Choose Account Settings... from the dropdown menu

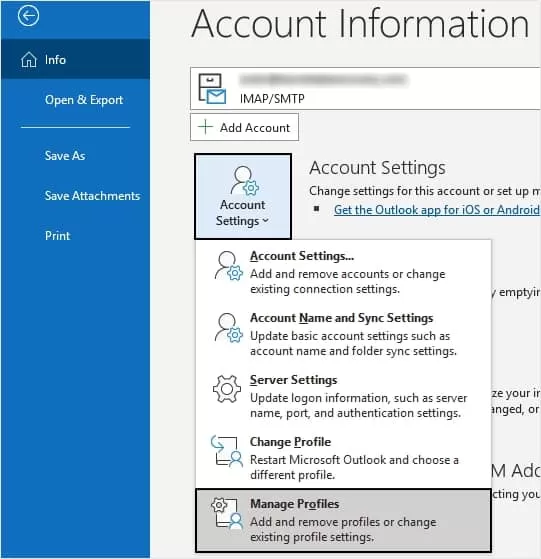344,272
